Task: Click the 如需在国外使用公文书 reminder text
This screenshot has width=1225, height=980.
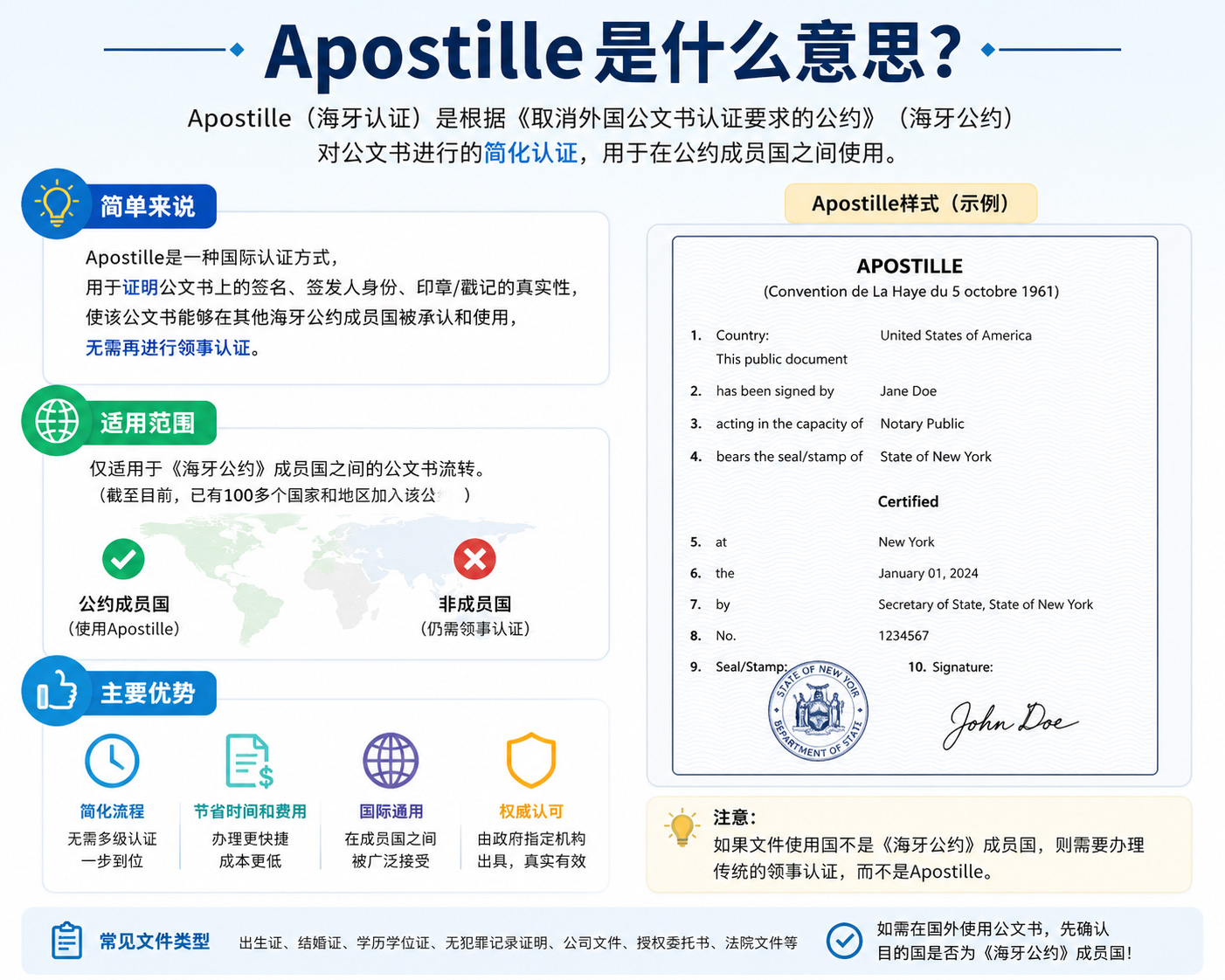Action: tap(993, 929)
